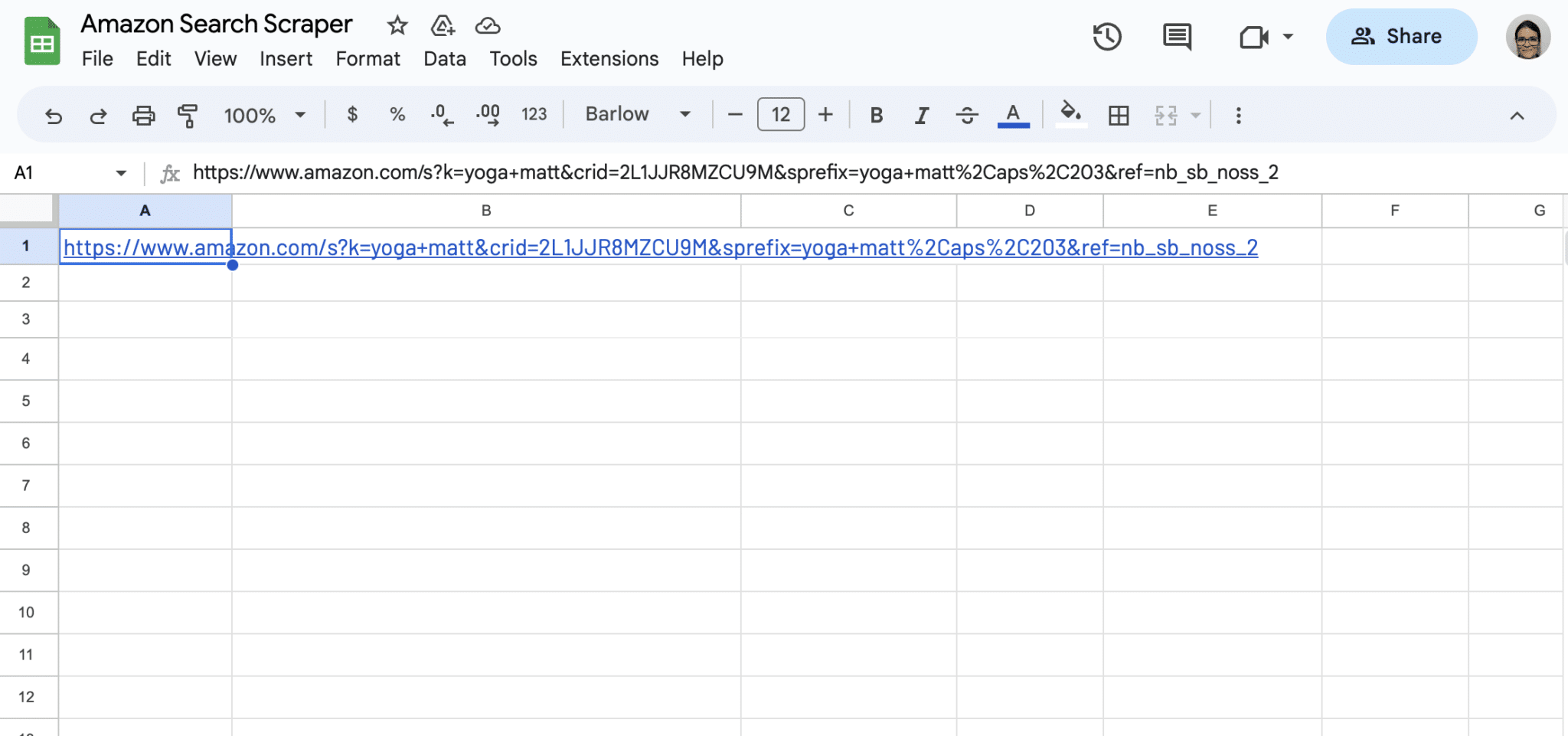Apply percent format

(x=397, y=115)
